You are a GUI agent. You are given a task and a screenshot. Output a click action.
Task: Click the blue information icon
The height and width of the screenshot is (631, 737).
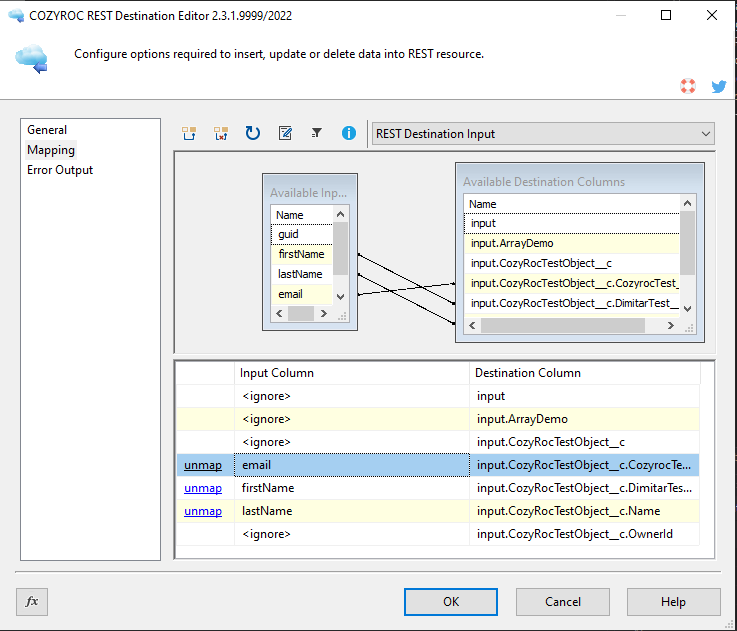click(349, 133)
